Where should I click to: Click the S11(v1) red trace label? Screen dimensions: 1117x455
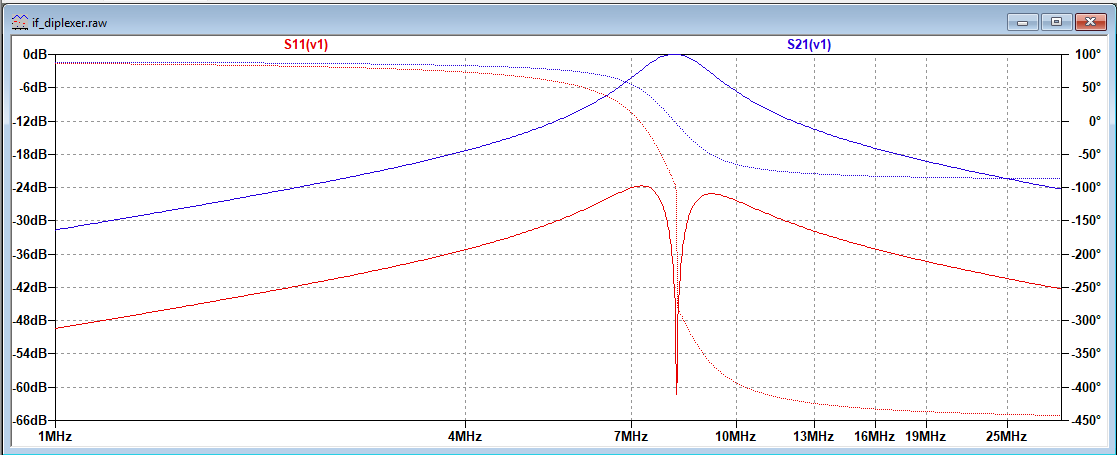(306, 44)
